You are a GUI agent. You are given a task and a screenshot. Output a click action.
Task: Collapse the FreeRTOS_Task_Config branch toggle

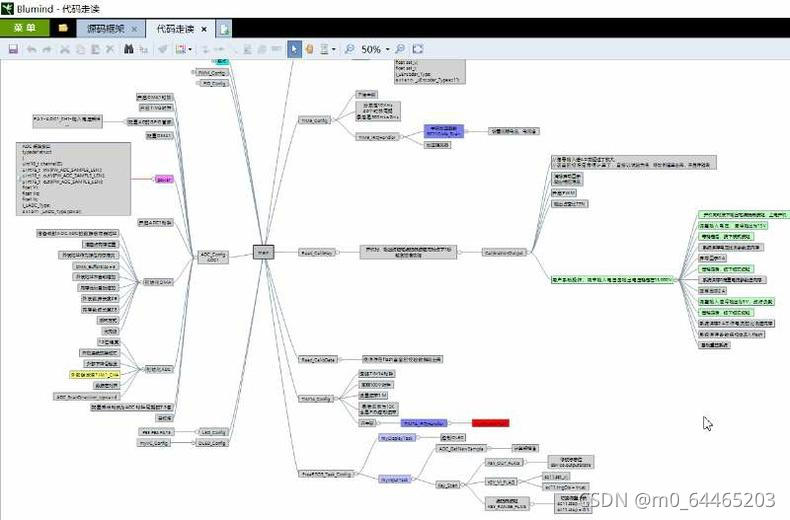355,474
